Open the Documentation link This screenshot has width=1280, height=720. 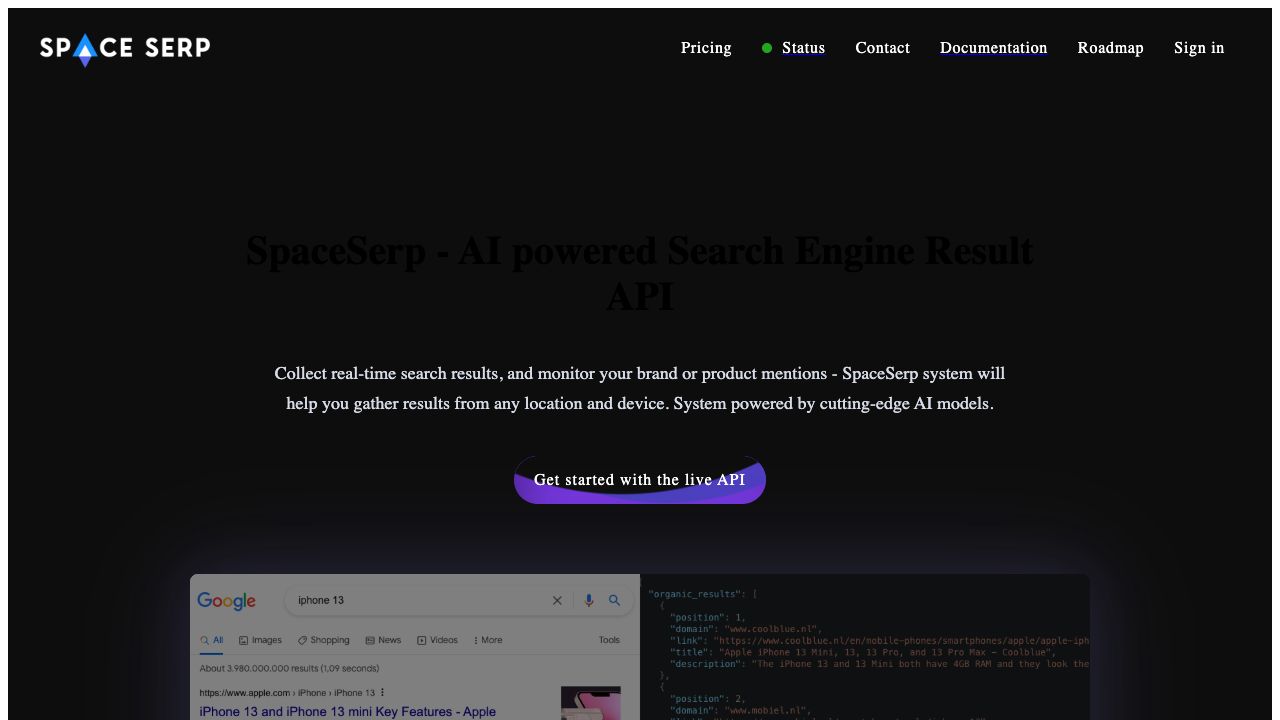[993, 48]
